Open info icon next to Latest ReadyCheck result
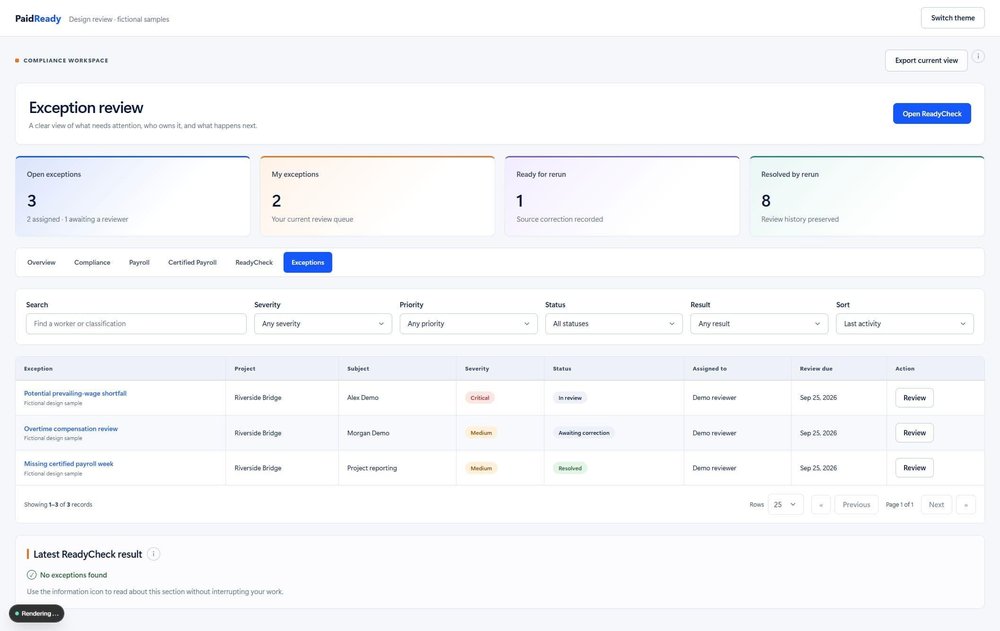The image size is (1000, 631). [153, 554]
